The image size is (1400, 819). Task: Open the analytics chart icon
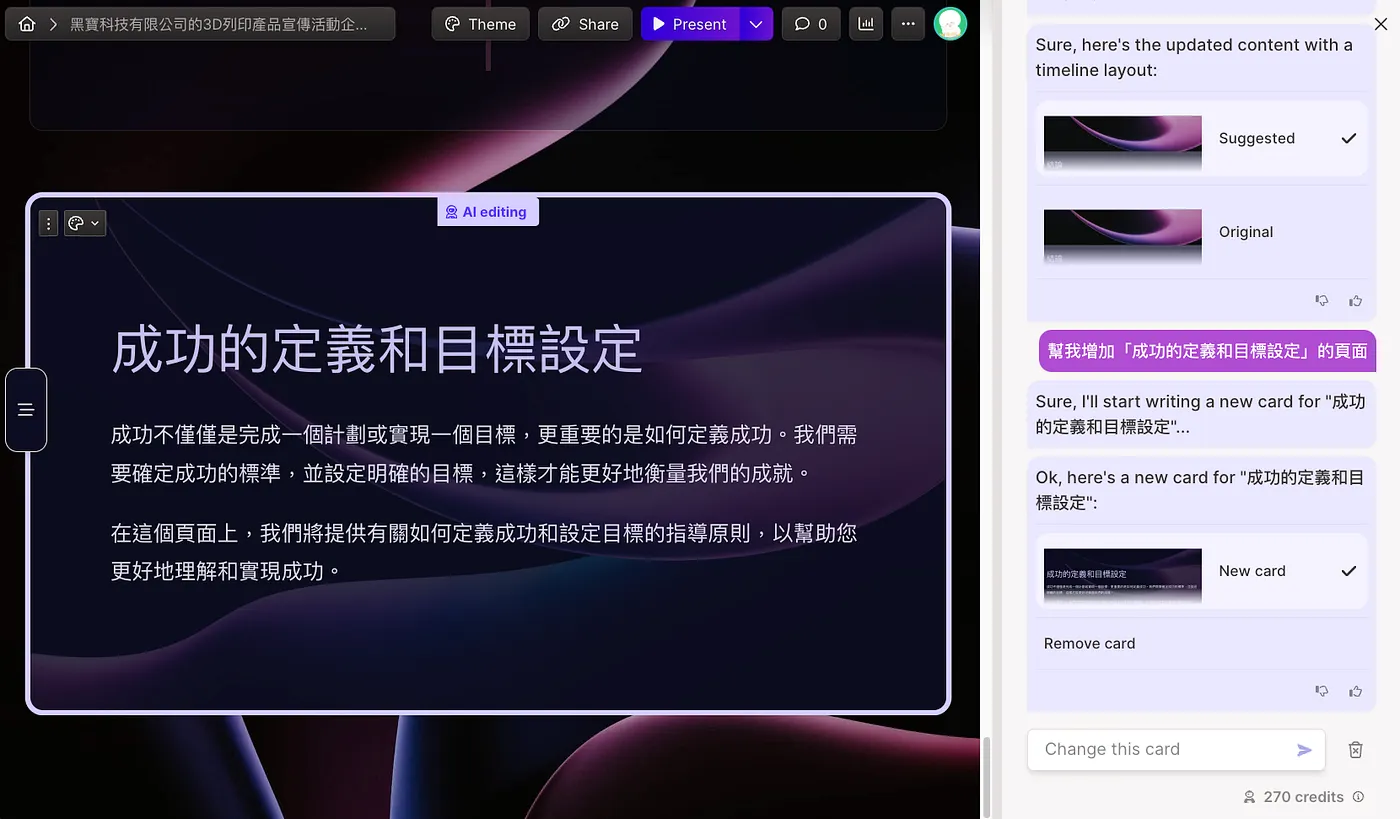coord(866,24)
